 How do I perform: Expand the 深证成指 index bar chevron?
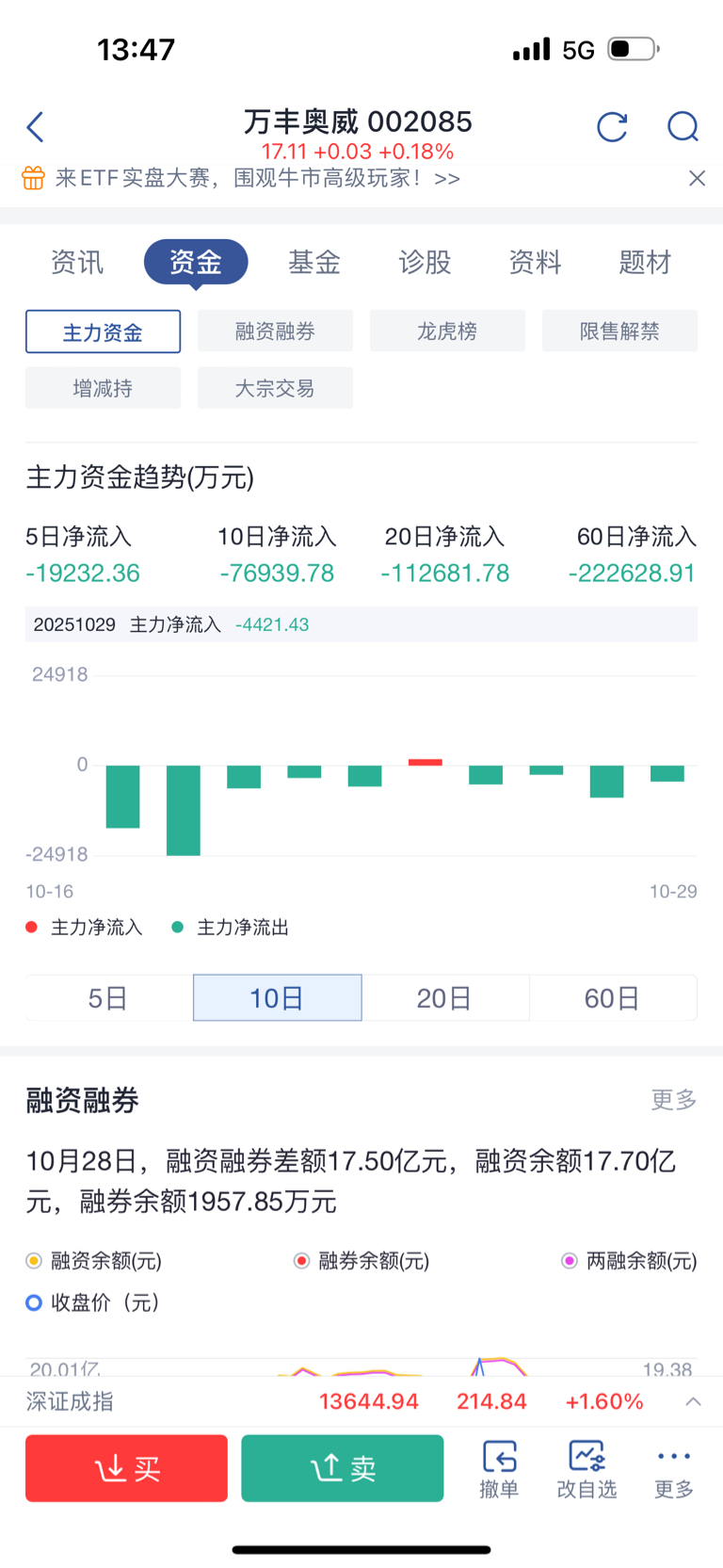693,1402
